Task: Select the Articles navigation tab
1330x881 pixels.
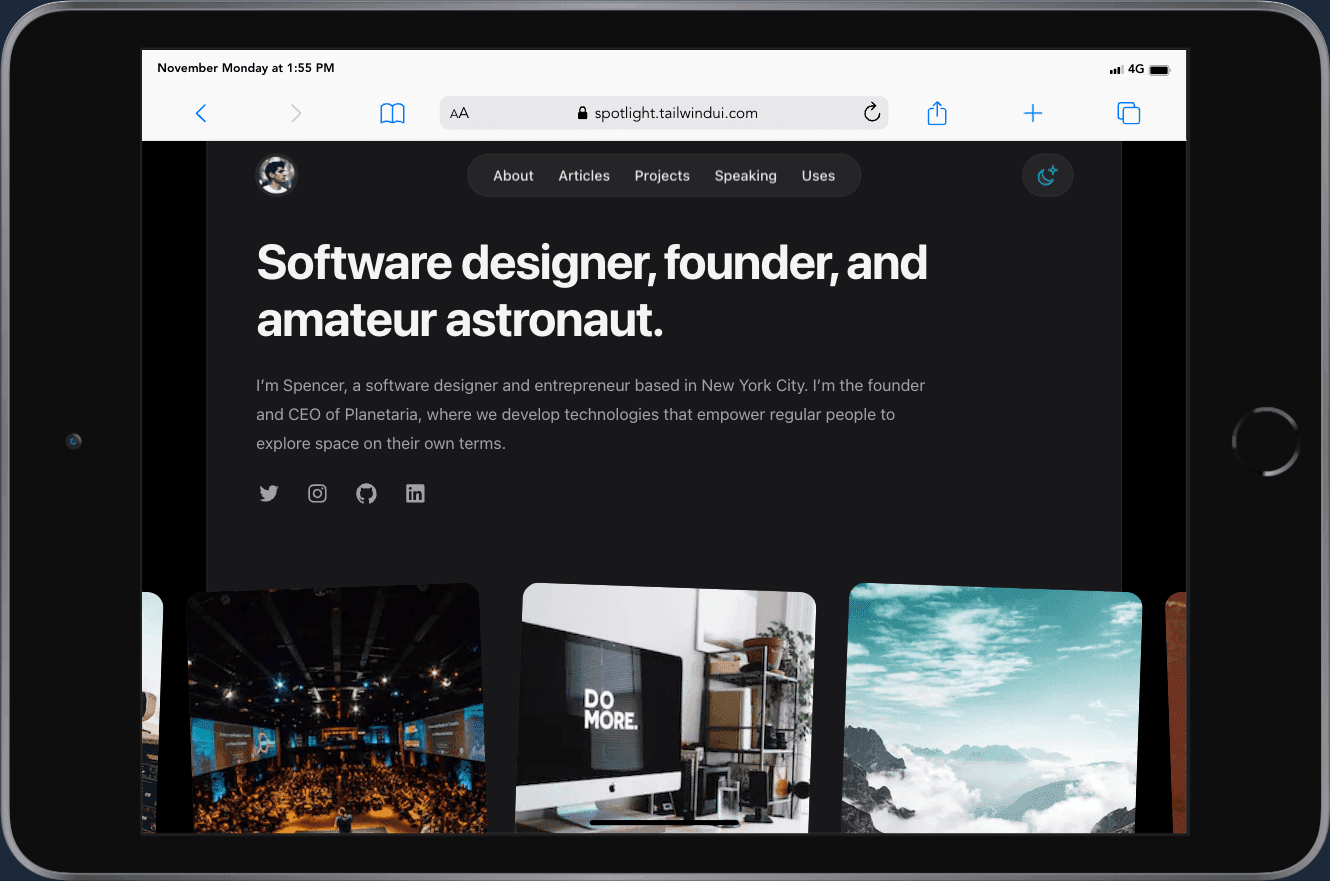Action: (583, 175)
